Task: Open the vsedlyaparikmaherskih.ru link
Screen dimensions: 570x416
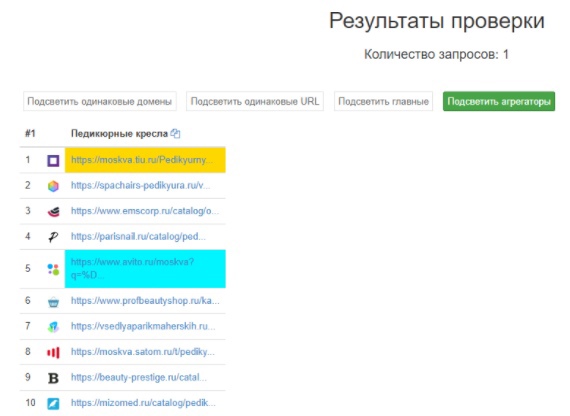Action: tap(143, 326)
